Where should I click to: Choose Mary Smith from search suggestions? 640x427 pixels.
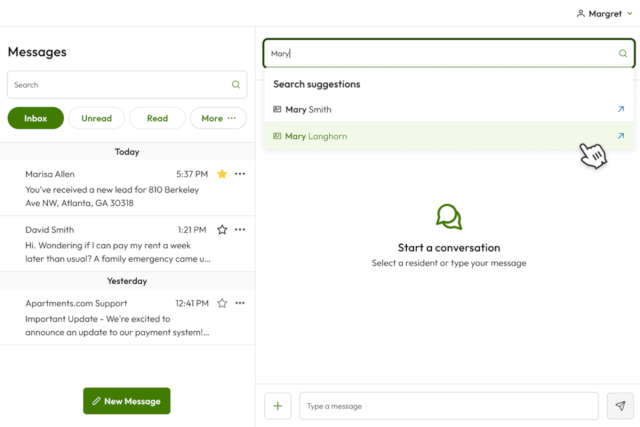coord(449,109)
